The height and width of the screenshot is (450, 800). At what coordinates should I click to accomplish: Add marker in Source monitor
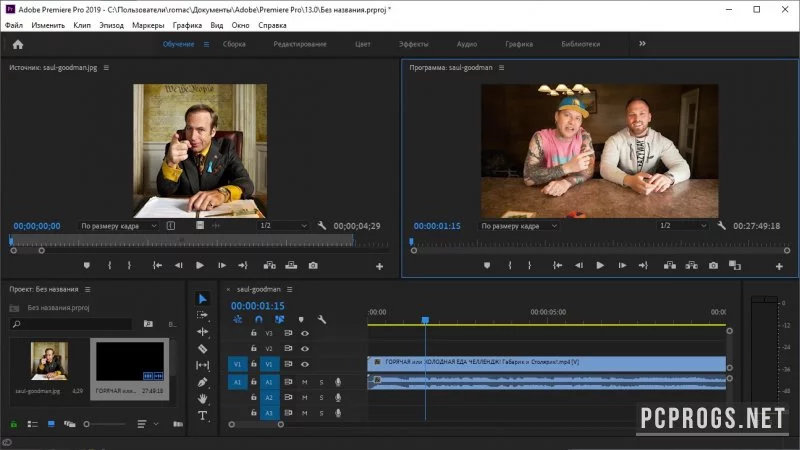coord(87,265)
